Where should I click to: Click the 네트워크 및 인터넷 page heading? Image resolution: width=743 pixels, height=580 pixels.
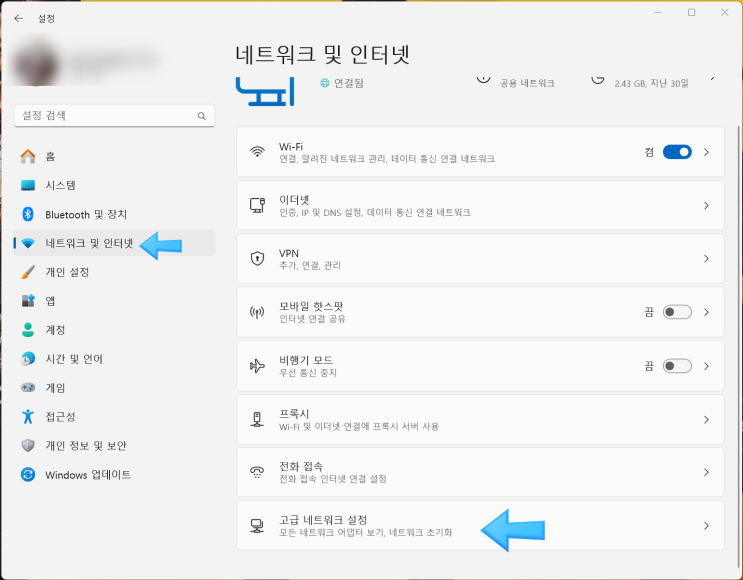pos(322,54)
